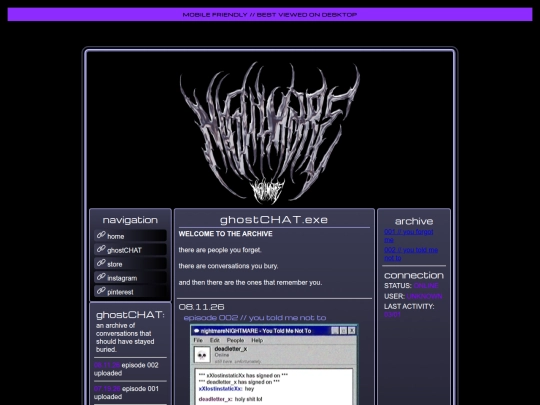This screenshot has width=540, height=405.
Task: Click episode 002 // you told me not to heading
Action: (x=255, y=318)
